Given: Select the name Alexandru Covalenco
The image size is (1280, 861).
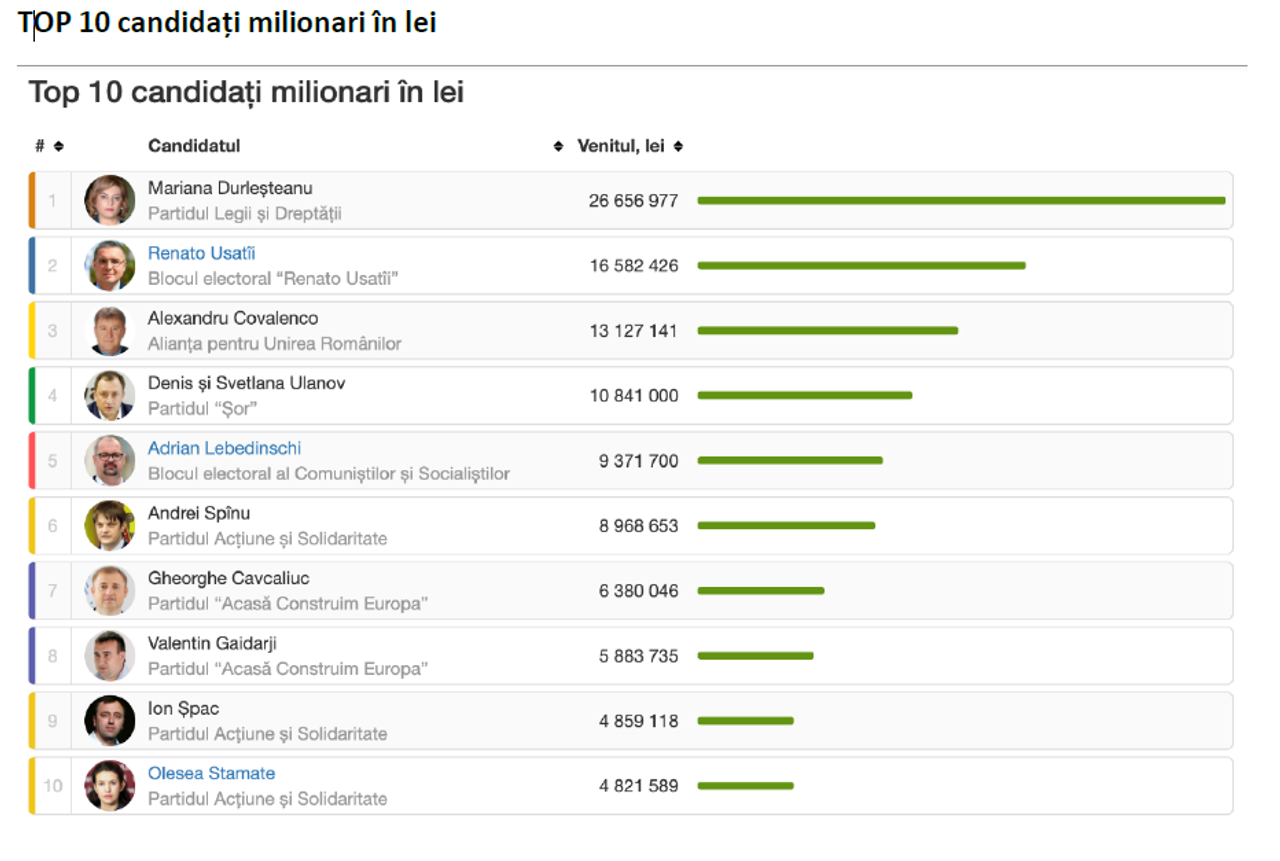Looking at the screenshot, I should coord(233,318).
